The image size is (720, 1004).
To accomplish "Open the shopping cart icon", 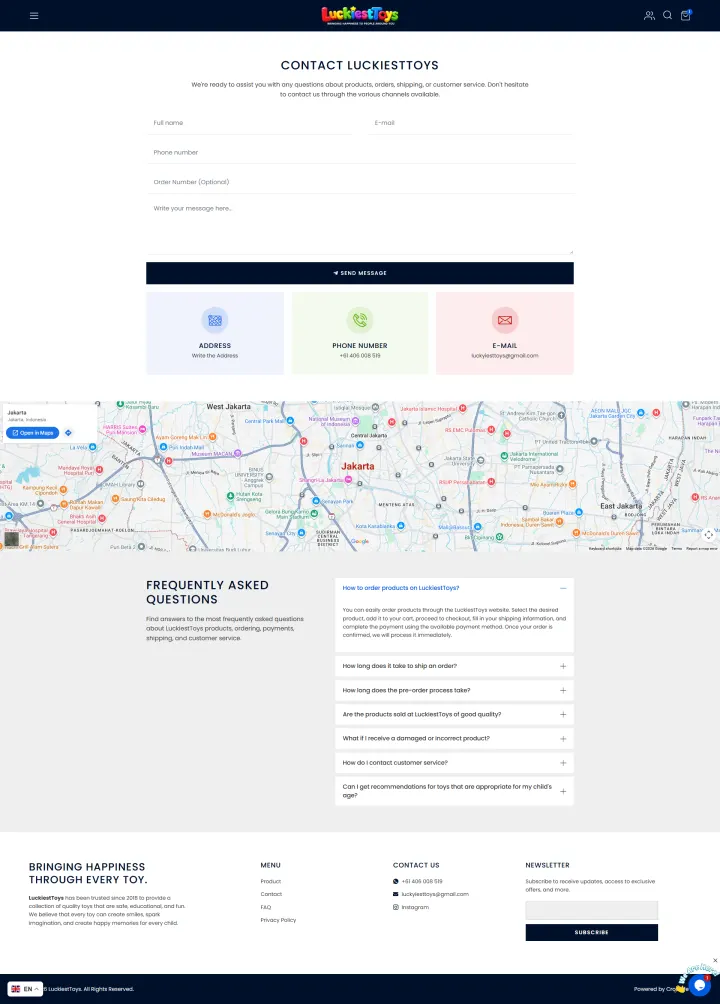I will pos(685,15).
